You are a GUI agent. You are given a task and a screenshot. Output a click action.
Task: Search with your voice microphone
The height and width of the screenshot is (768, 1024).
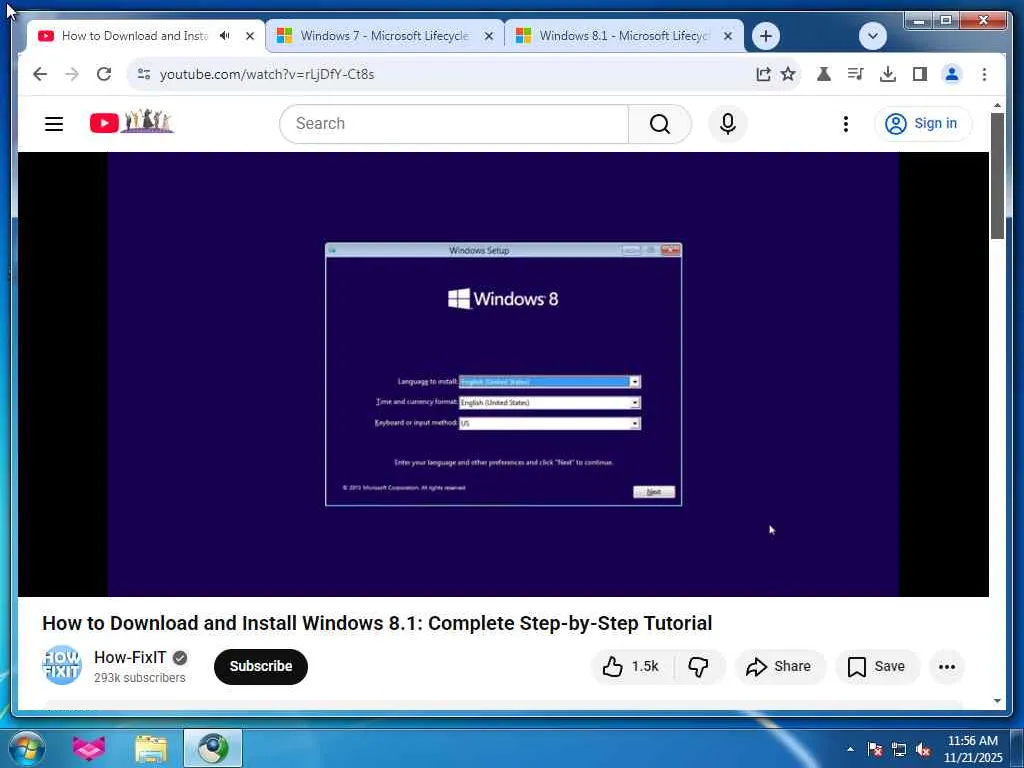click(x=728, y=123)
